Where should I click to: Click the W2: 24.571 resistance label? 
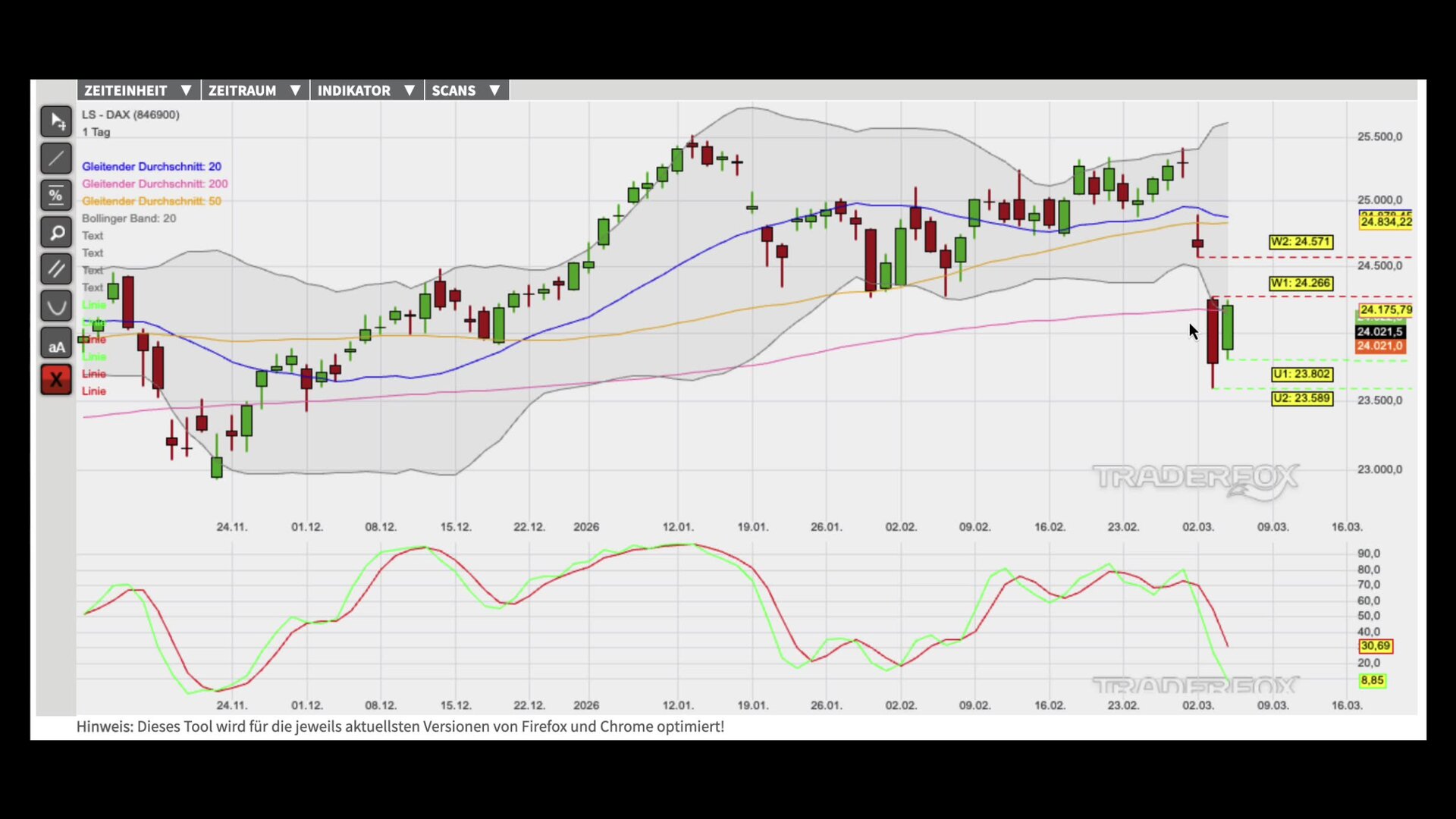click(x=1301, y=242)
